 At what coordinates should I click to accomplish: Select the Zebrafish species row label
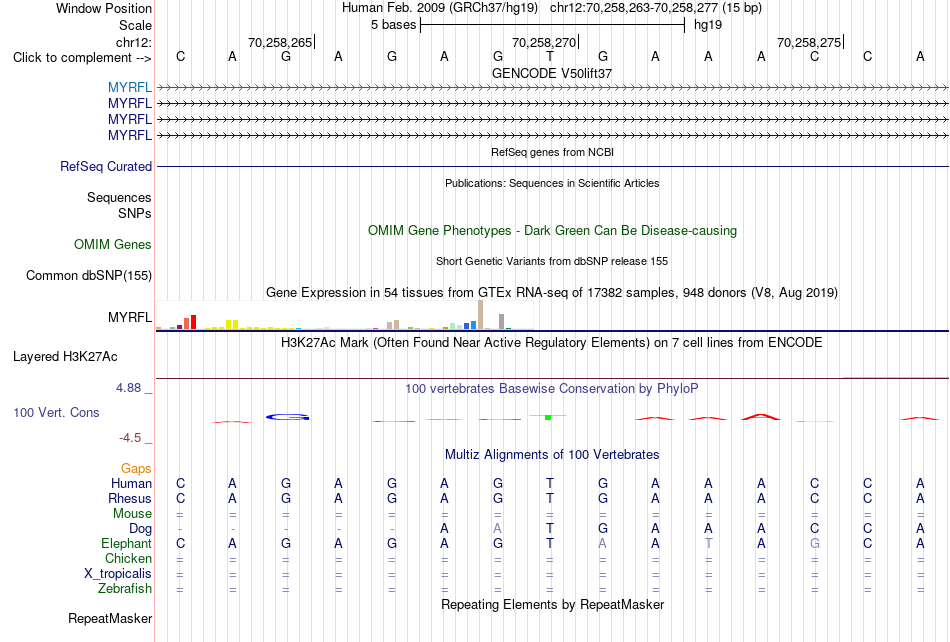point(125,588)
